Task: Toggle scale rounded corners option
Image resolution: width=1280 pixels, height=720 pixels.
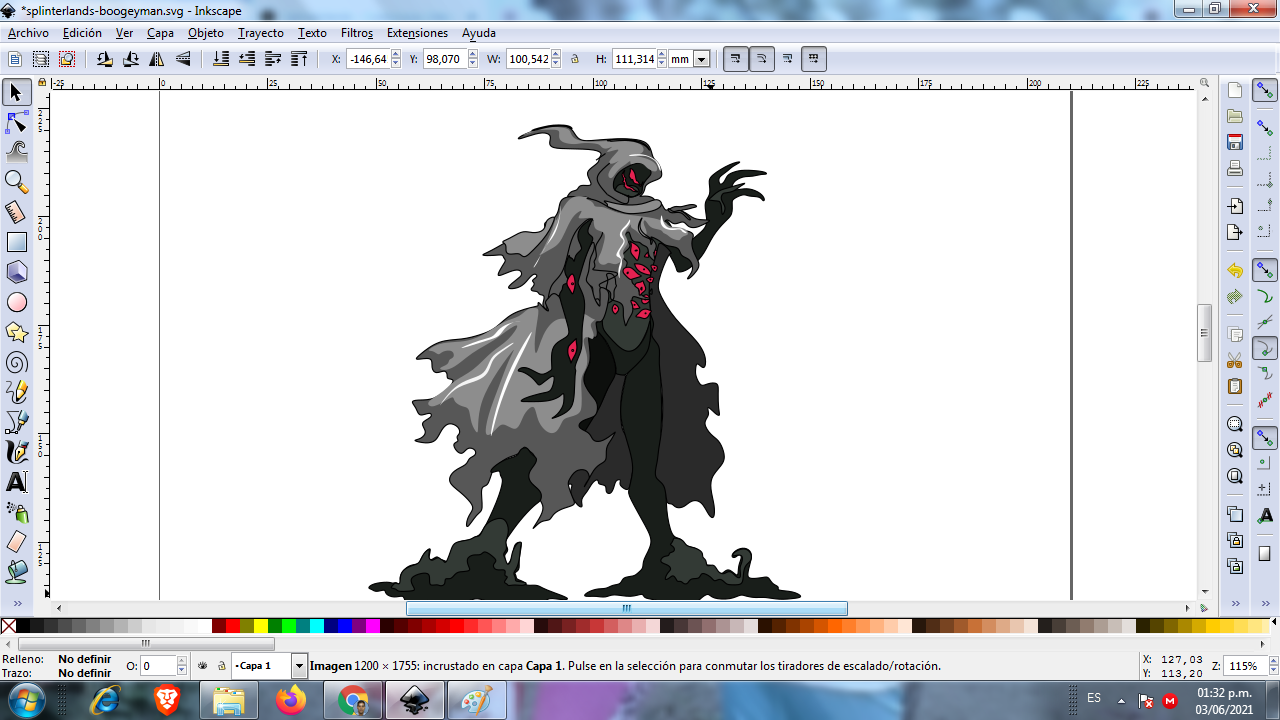Action: (762, 59)
